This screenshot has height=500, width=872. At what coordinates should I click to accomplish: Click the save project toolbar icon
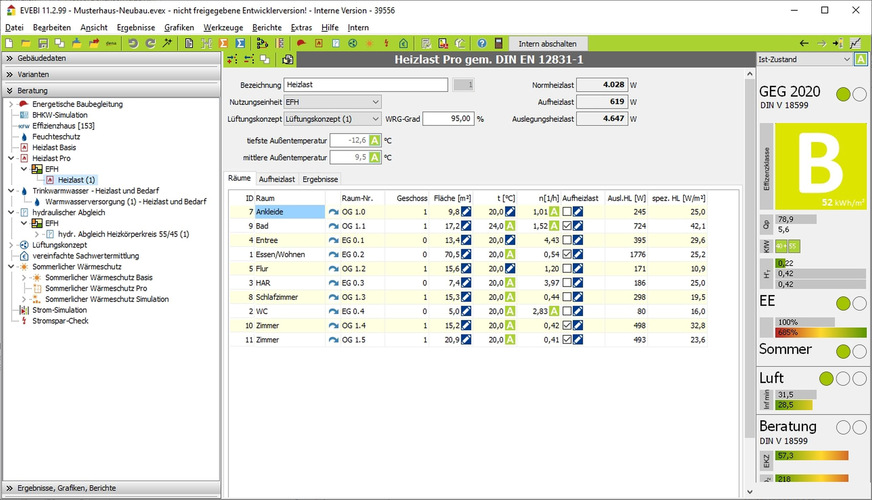point(42,44)
